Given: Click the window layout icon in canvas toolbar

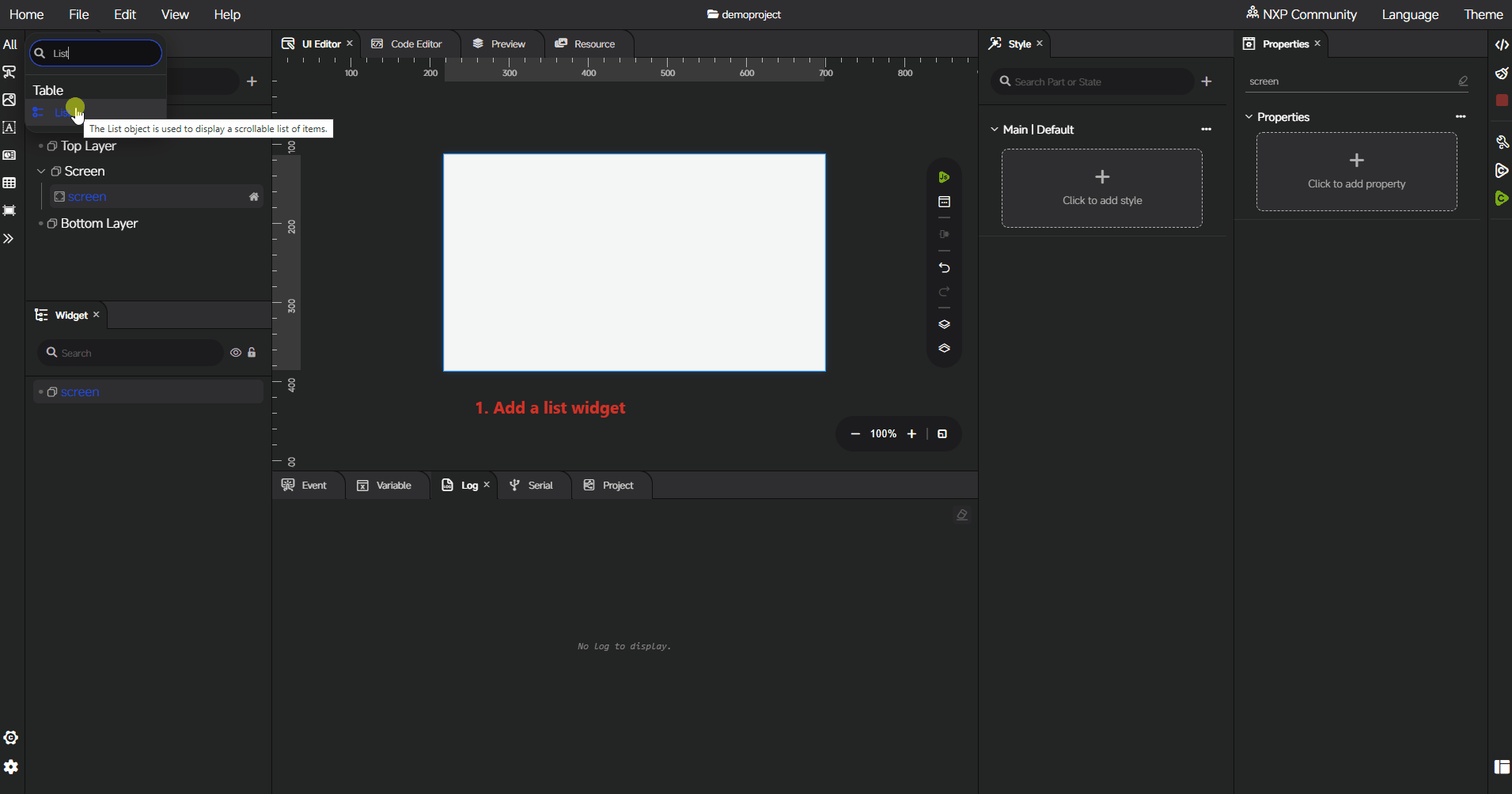Looking at the screenshot, I should tap(944, 202).
